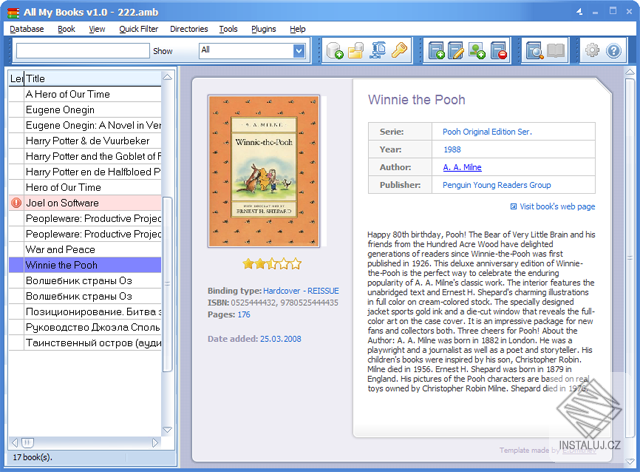
Task: Click the delete book icon
Action: click(x=499, y=51)
